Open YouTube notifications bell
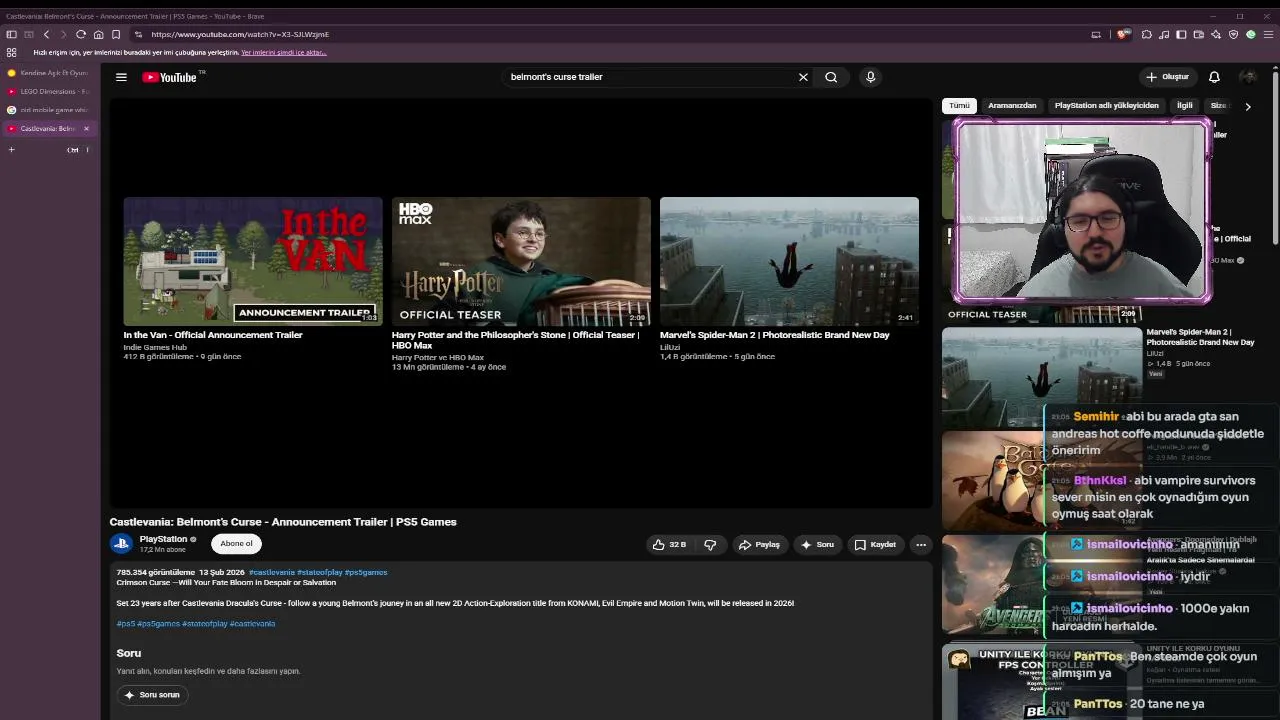The height and width of the screenshot is (720, 1280). click(1214, 77)
